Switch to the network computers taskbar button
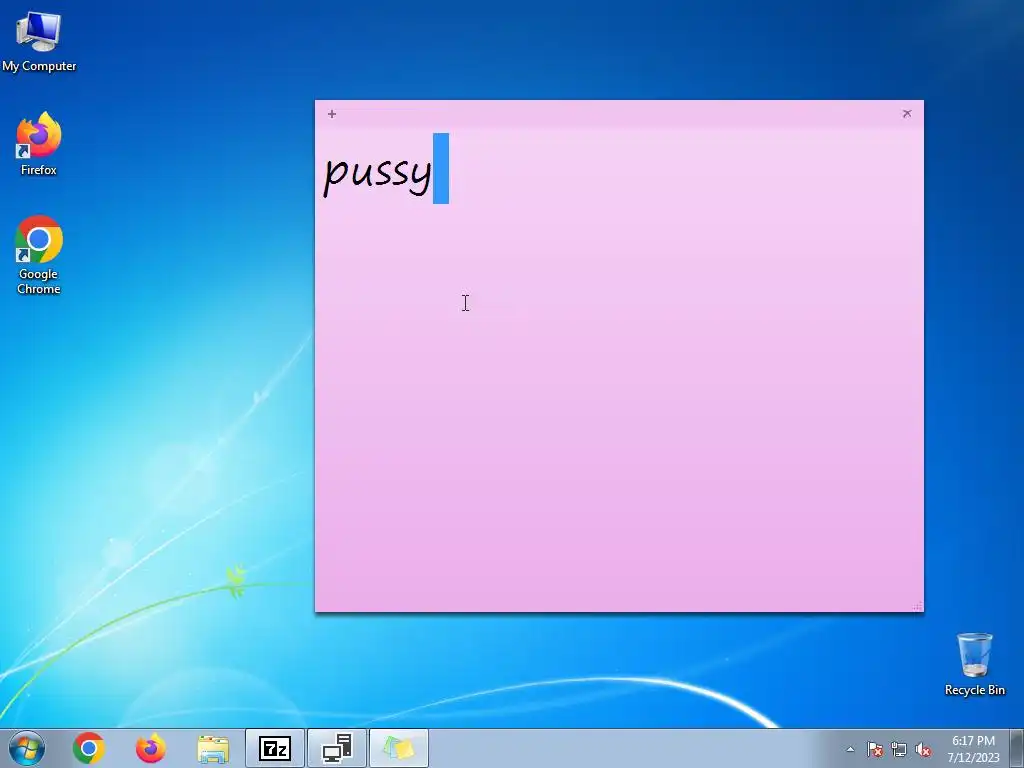Viewport: 1024px width, 768px height. tap(337, 748)
